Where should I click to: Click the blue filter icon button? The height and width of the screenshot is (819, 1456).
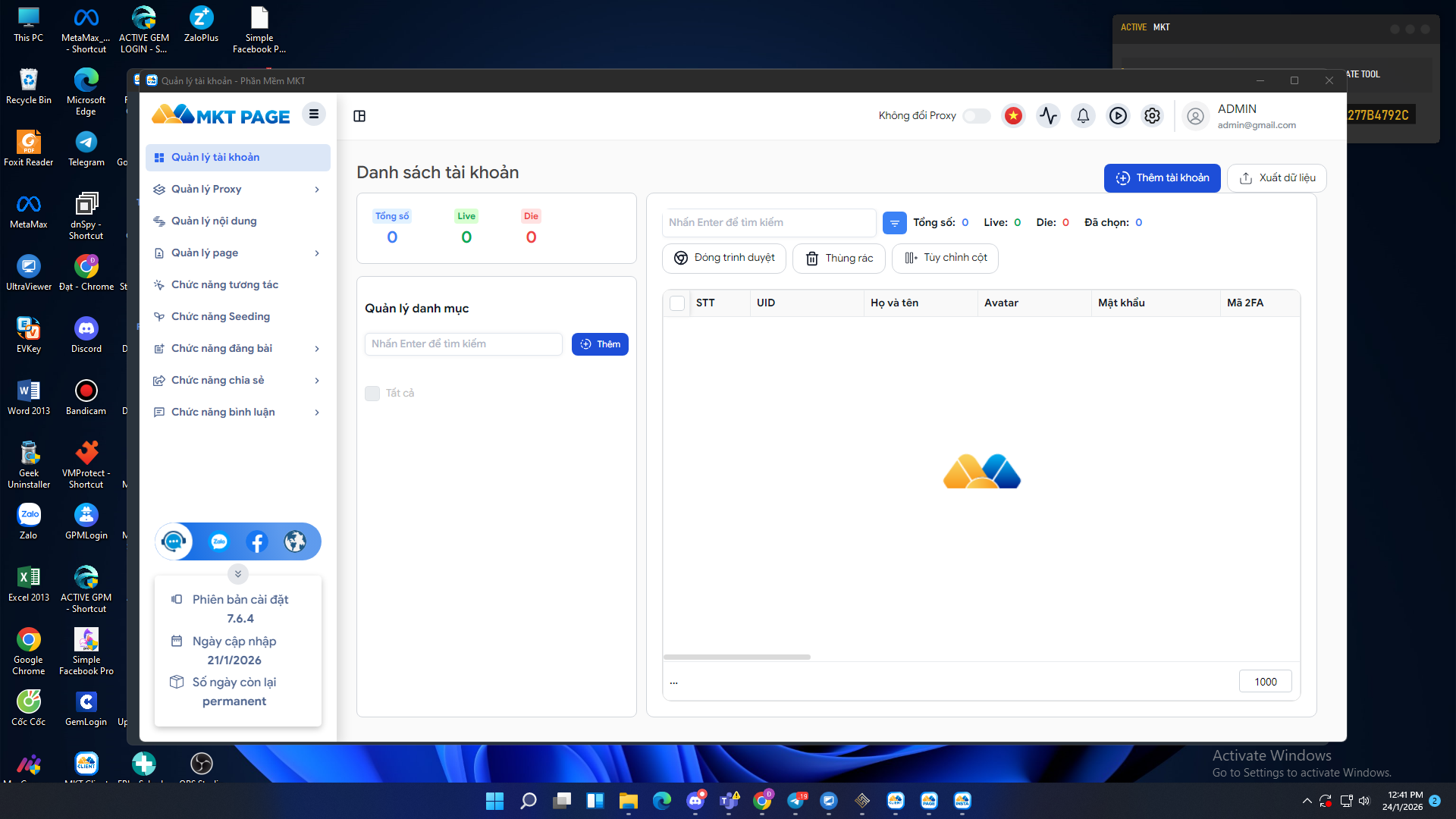(x=895, y=223)
